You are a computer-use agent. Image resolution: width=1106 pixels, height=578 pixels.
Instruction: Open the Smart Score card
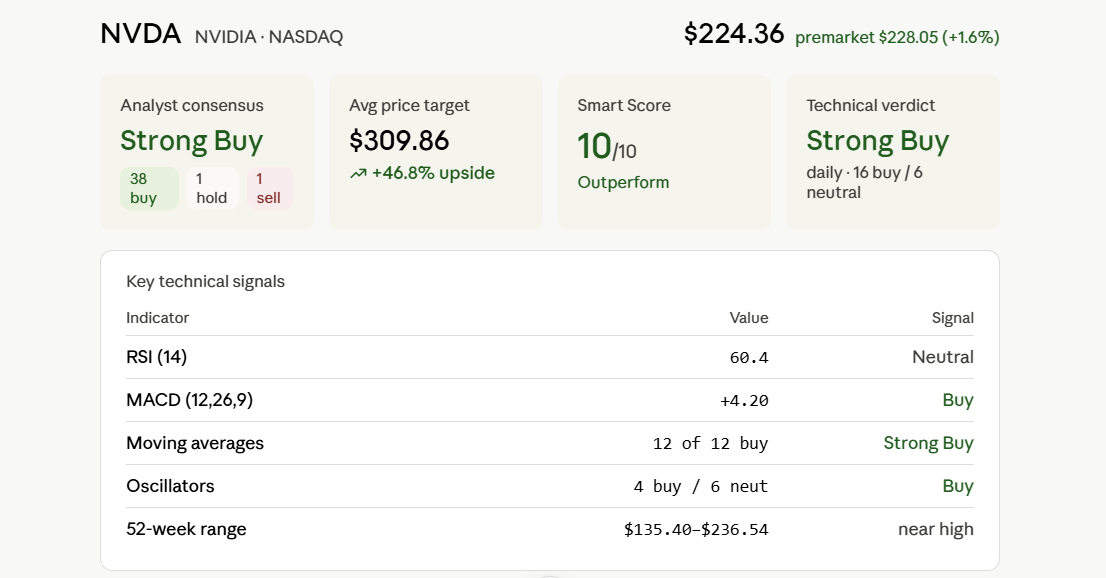(664, 152)
